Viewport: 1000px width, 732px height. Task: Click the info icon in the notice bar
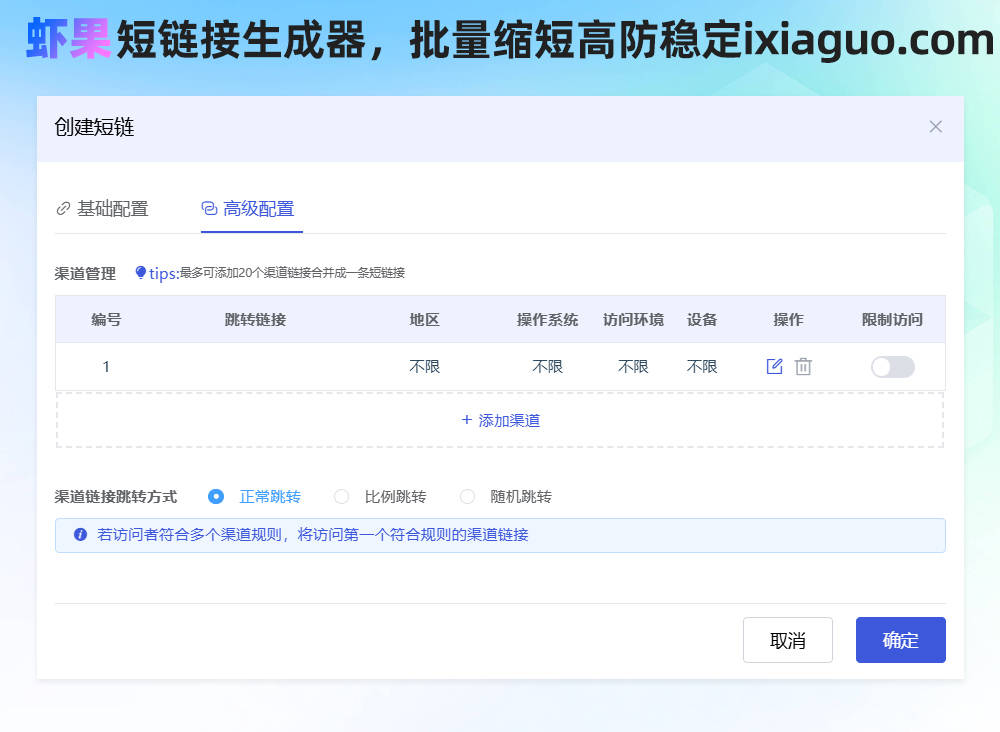click(80, 535)
